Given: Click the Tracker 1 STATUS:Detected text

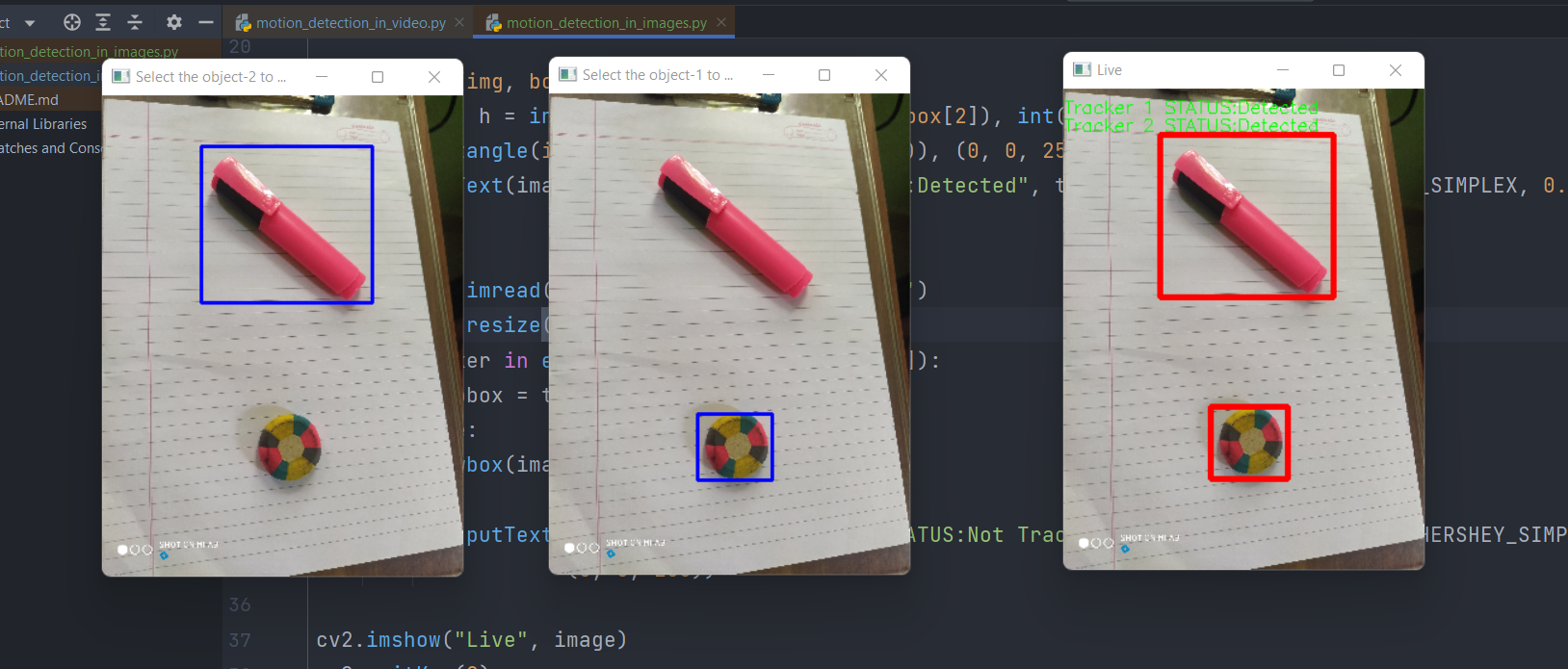Looking at the screenshot, I should pyautogui.click(x=1191, y=108).
